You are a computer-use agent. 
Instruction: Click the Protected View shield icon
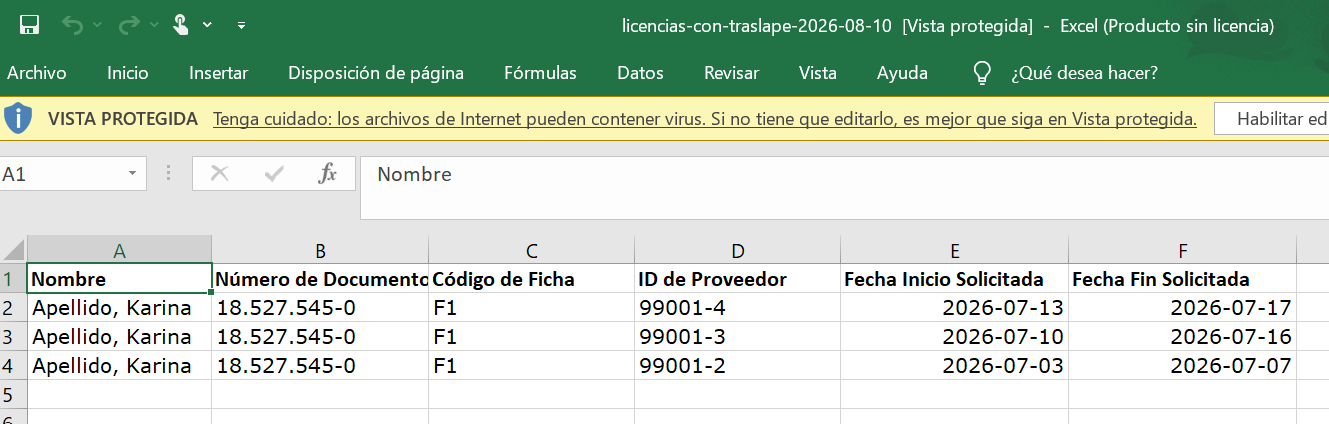pyautogui.click(x=18, y=119)
